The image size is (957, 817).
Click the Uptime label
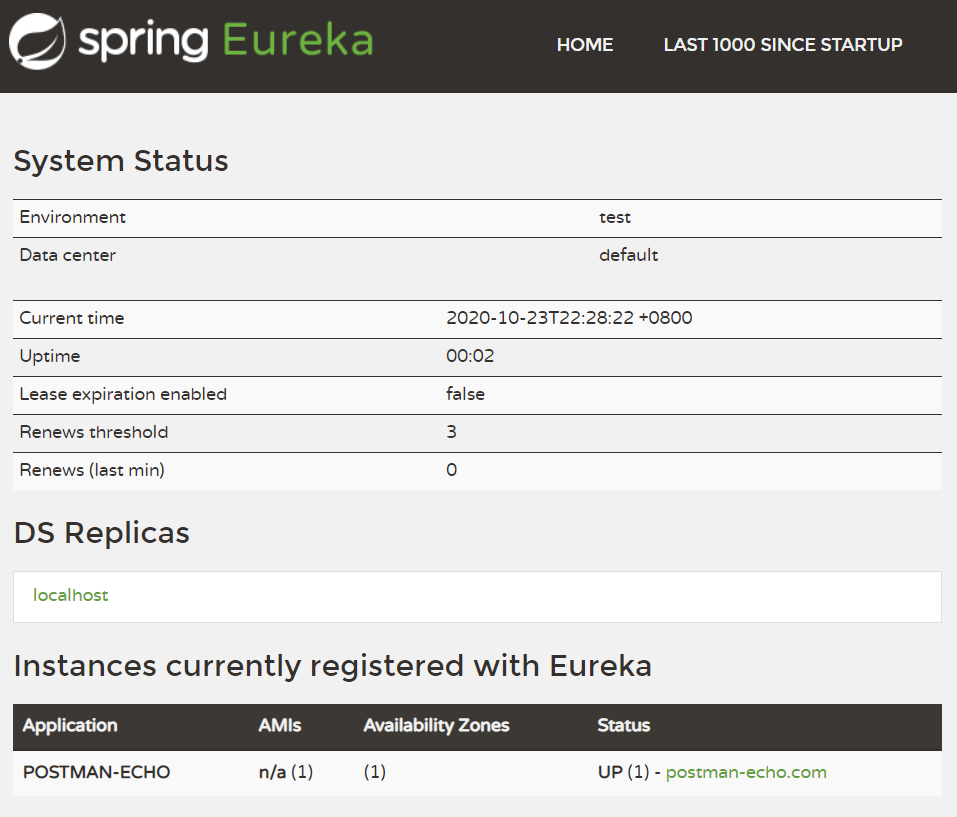[50, 356]
